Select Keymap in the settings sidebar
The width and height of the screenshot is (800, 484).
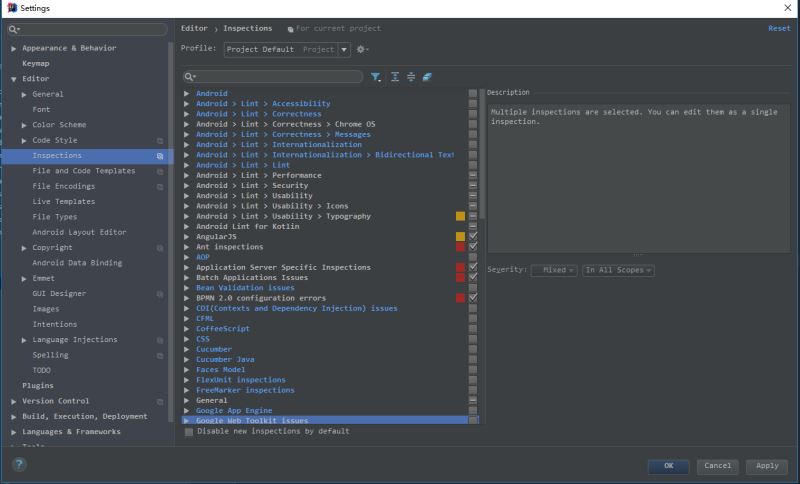pyautogui.click(x=36, y=63)
